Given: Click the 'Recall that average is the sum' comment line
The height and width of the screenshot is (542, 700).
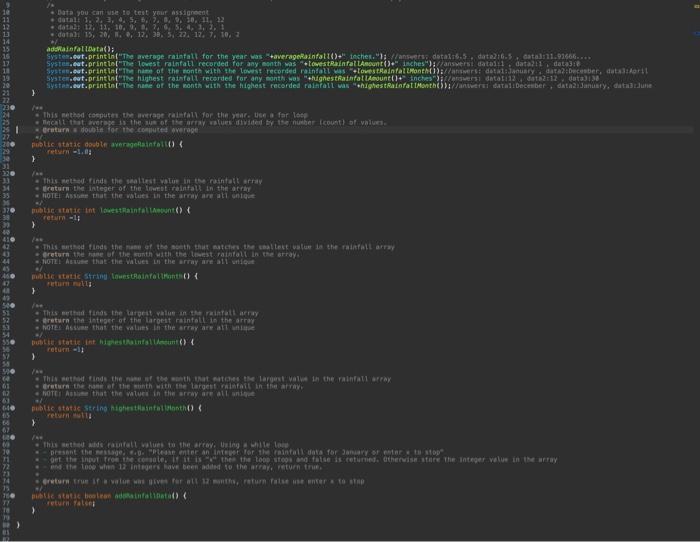Looking at the screenshot, I should point(211,122).
